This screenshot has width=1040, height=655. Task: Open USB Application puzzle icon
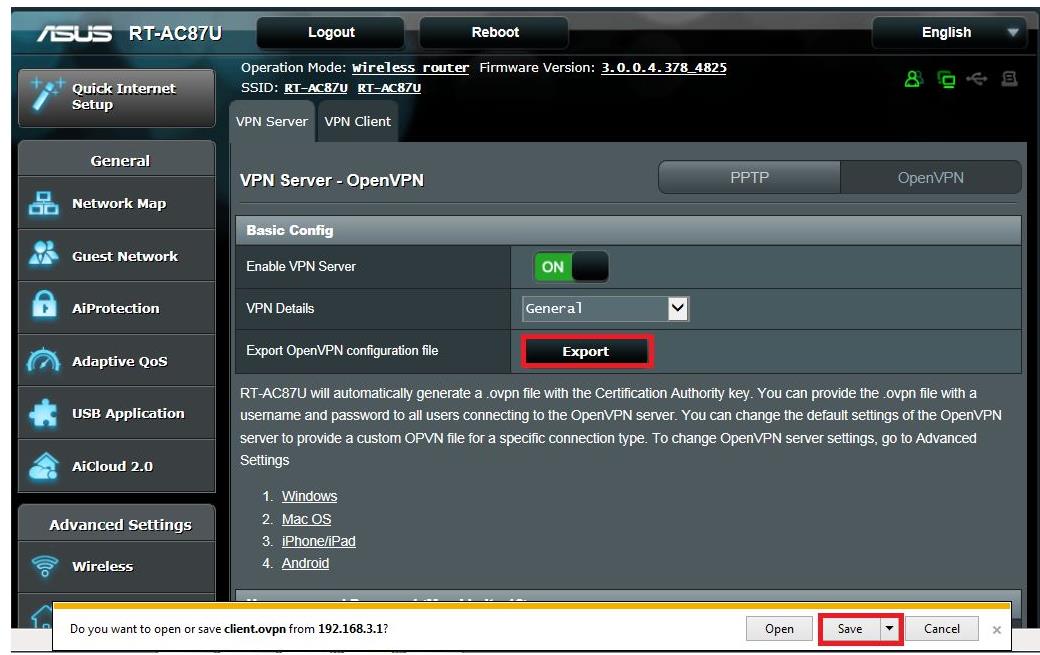coord(44,412)
